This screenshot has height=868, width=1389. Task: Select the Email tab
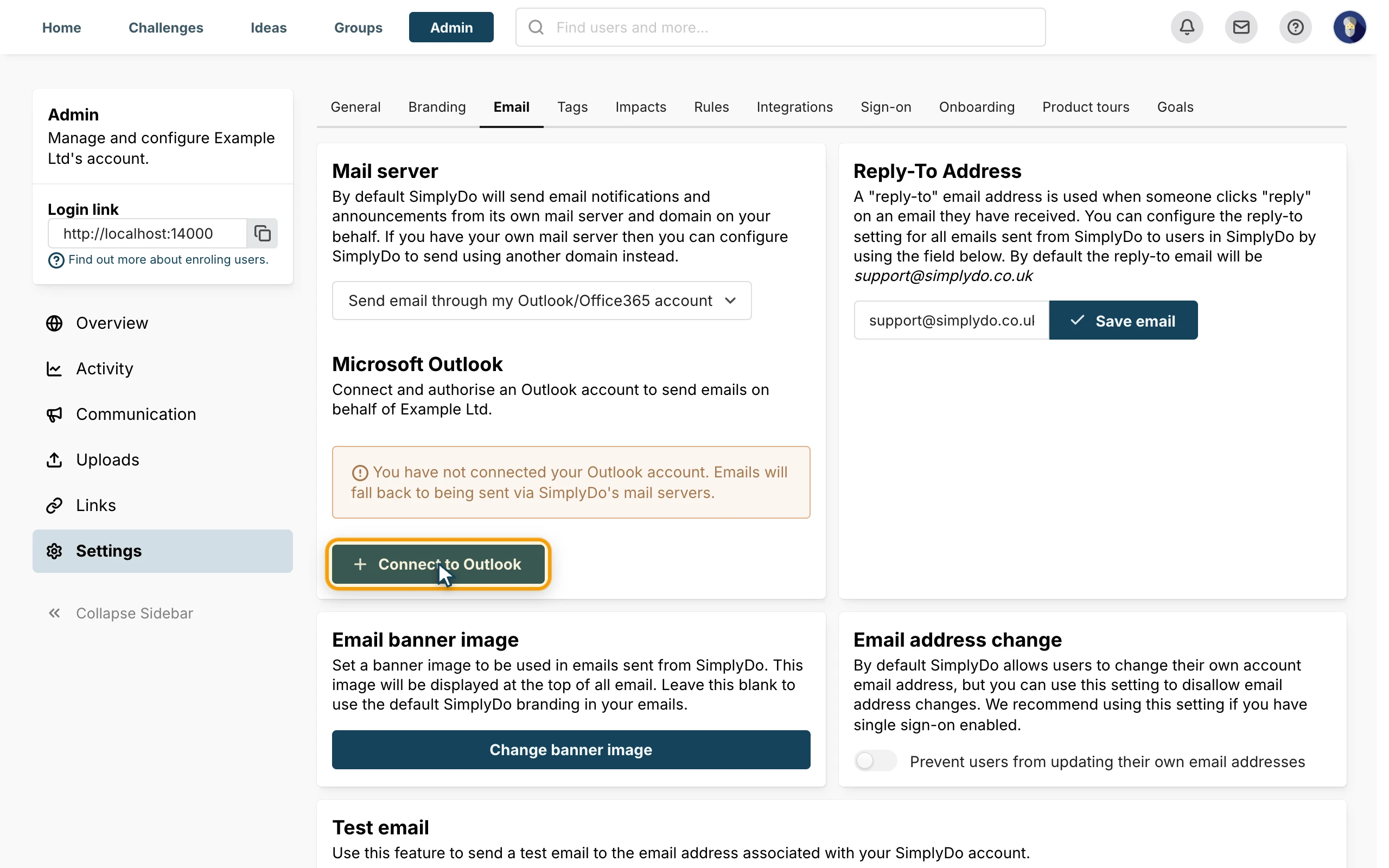tap(512, 107)
